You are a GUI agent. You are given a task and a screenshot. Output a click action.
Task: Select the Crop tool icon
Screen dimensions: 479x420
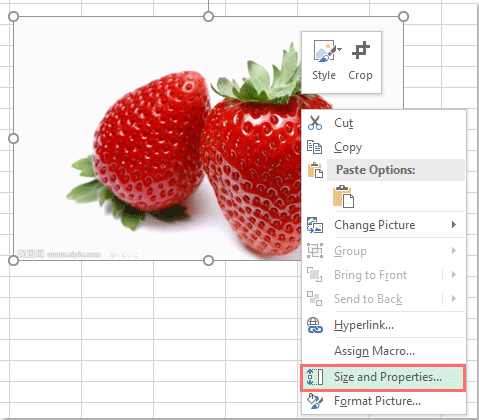pyautogui.click(x=361, y=50)
